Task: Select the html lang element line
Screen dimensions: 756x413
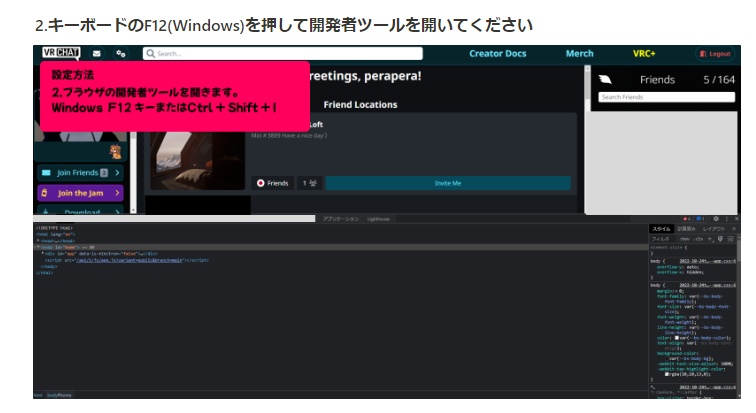Action: coord(55,234)
